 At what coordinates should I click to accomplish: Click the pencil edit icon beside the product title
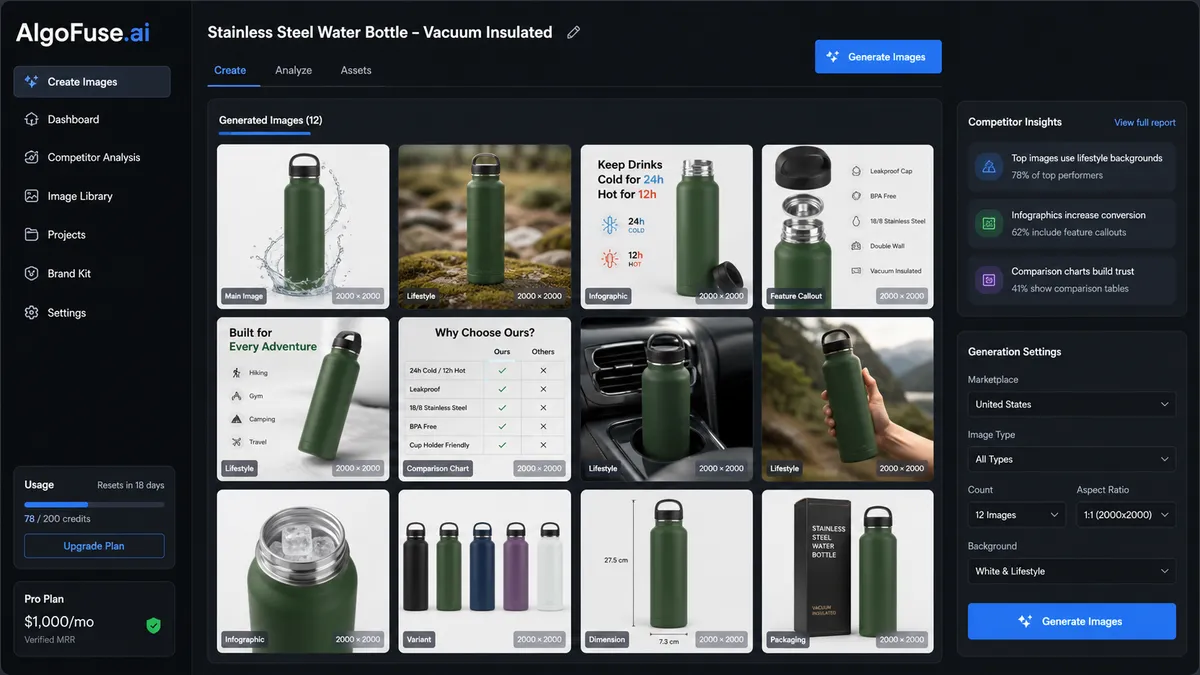[x=573, y=32]
